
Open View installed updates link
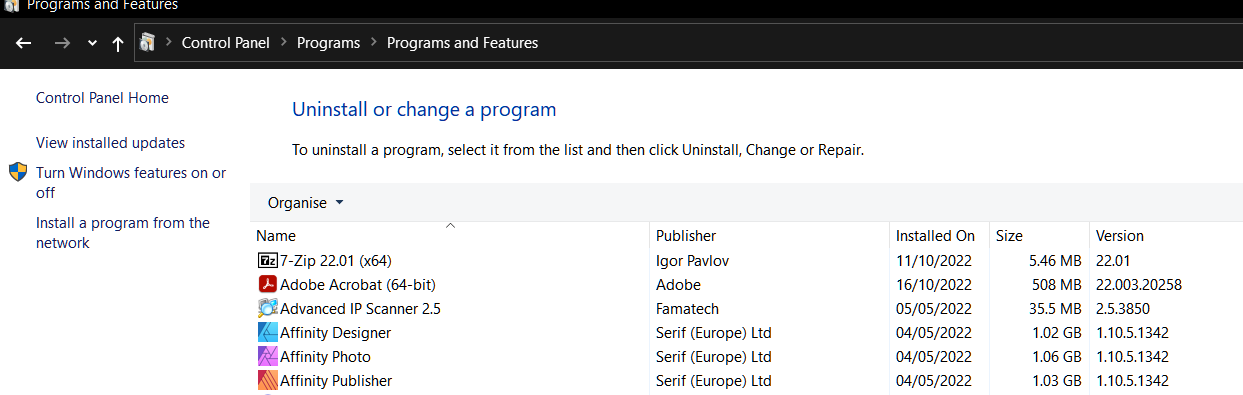(x=110, y=143)
